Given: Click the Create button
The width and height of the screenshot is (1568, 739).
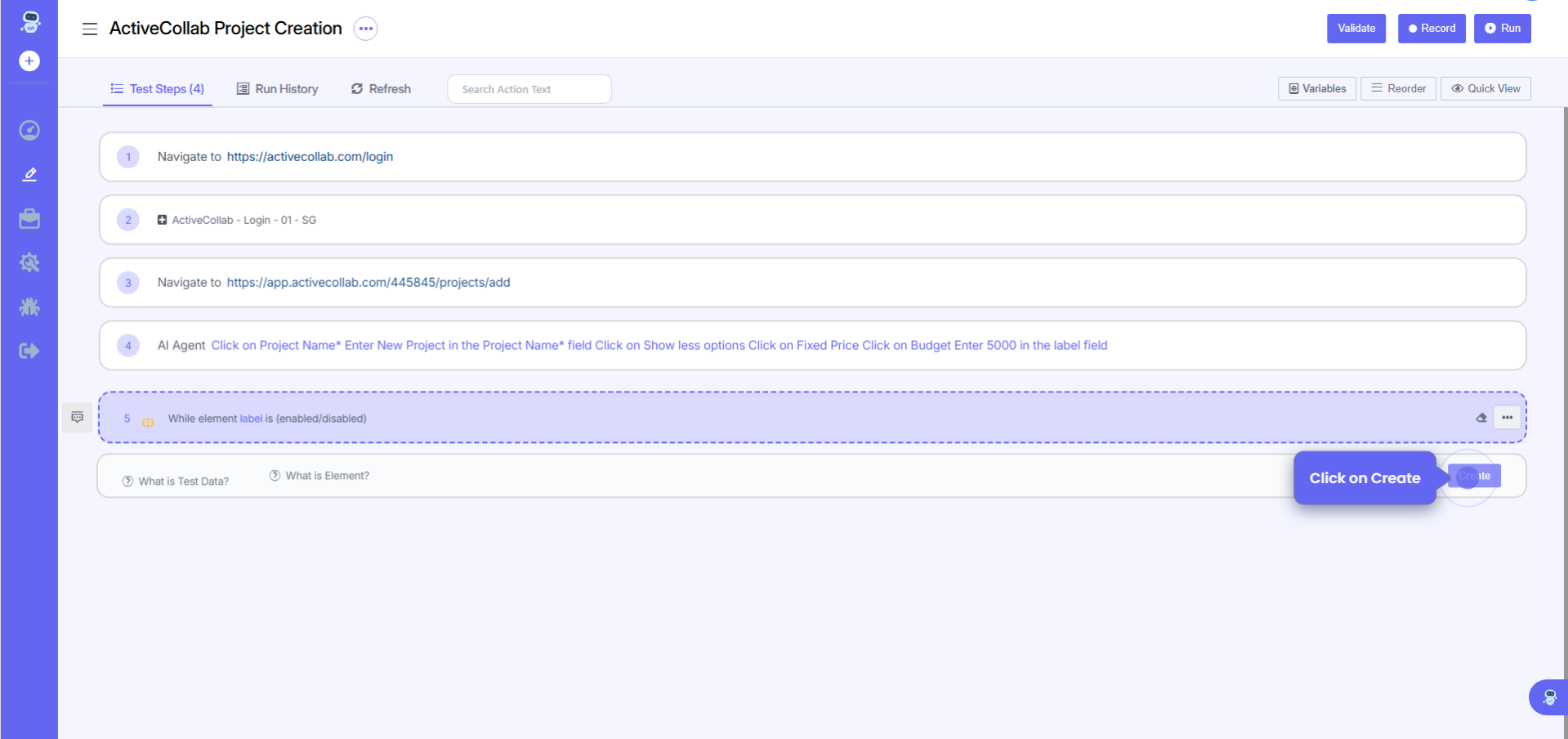Looking at the screenshot, I should coord(1474,476).
